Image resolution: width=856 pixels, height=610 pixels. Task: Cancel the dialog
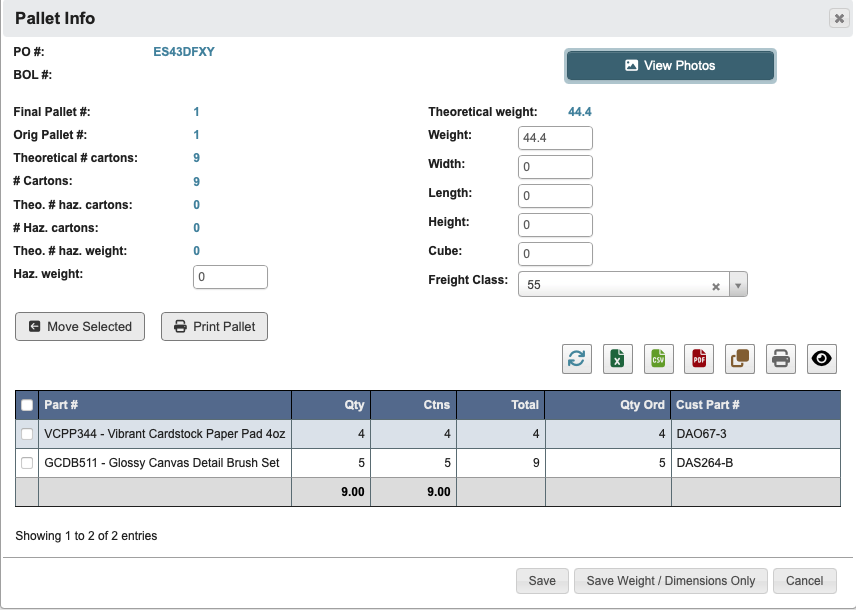click(x=804, y=581)
